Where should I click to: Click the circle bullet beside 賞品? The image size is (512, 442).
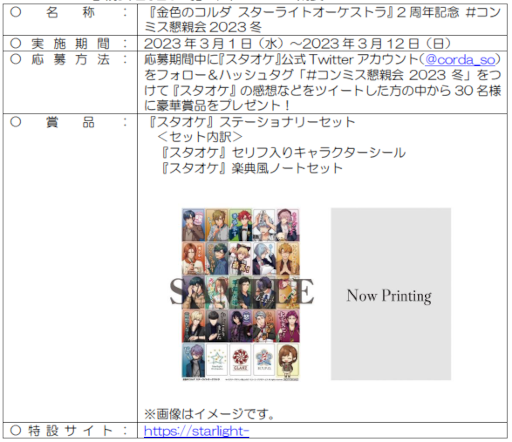[16, 122]
